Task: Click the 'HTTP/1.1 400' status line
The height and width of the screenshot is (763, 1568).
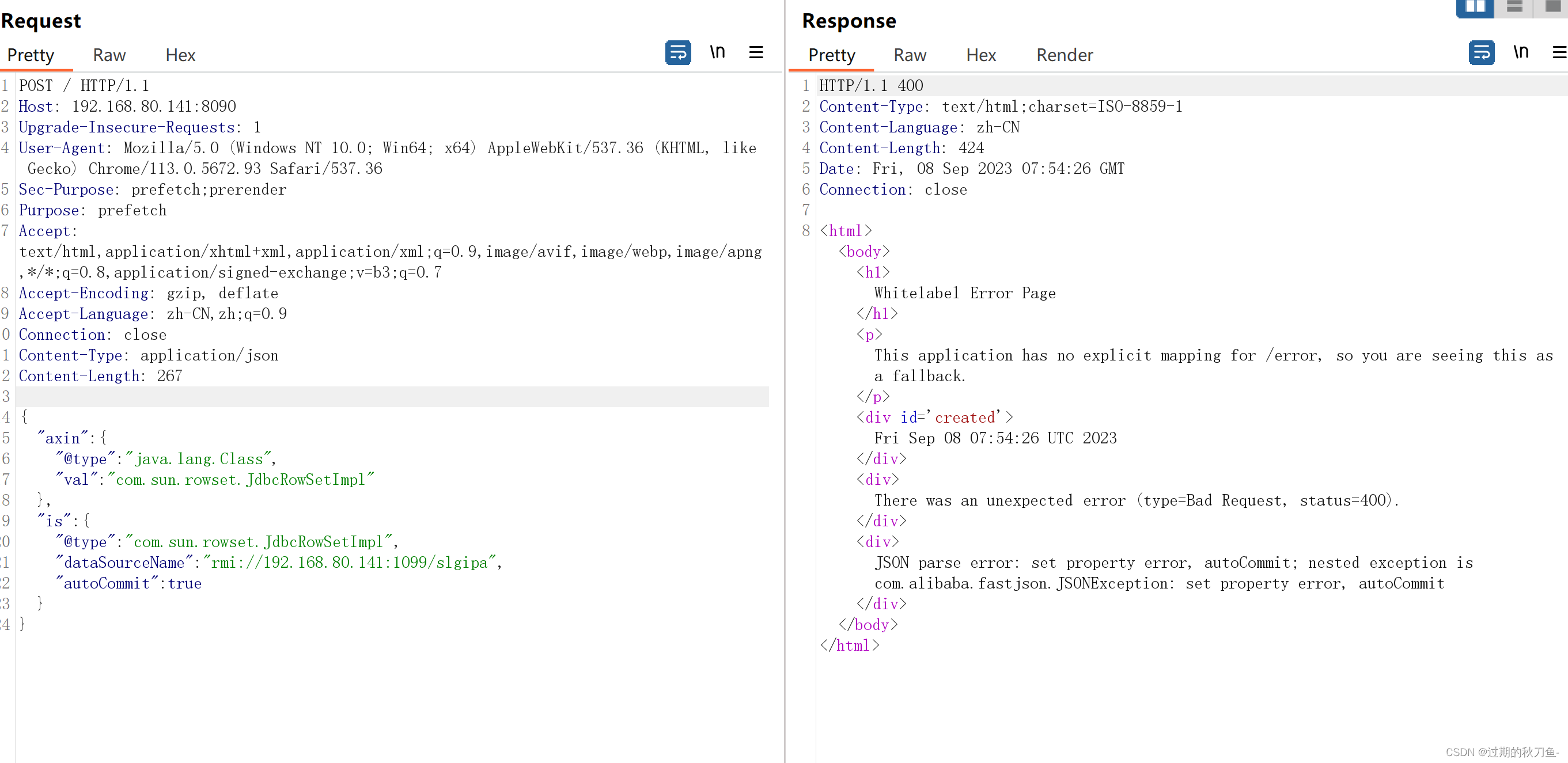Action: click(871, 86)
